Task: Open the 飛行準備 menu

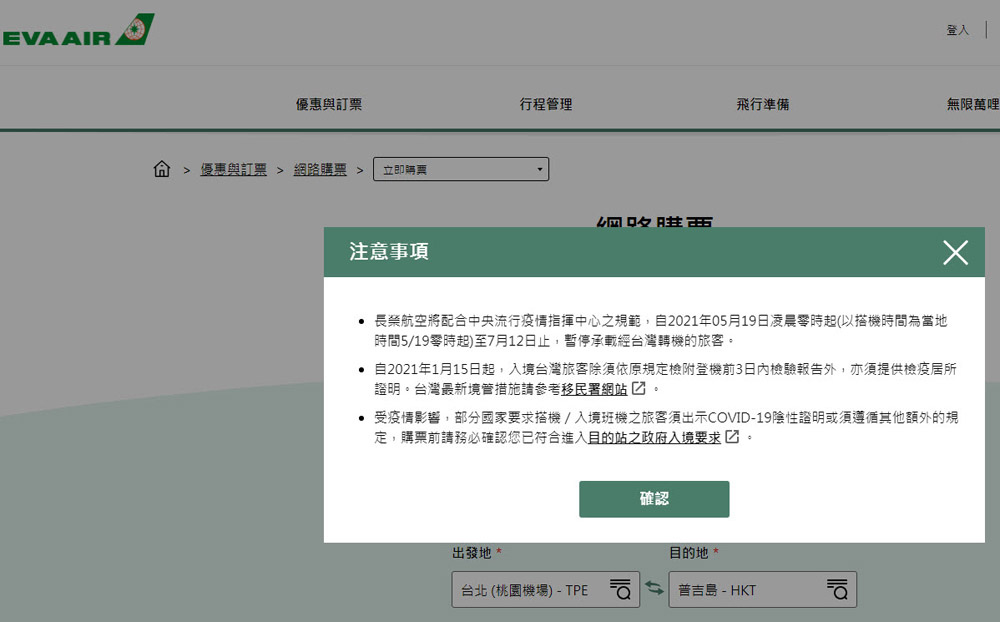Action: (763, 104)
